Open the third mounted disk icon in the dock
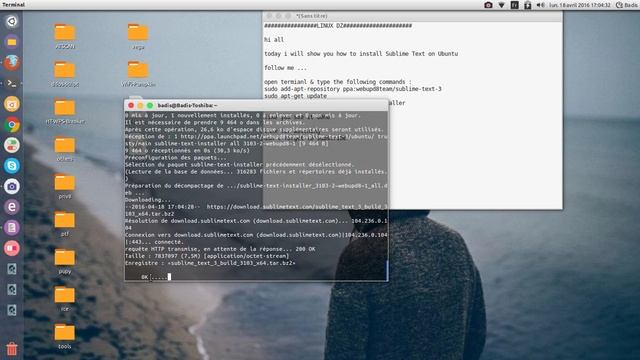 pos(11,310)
